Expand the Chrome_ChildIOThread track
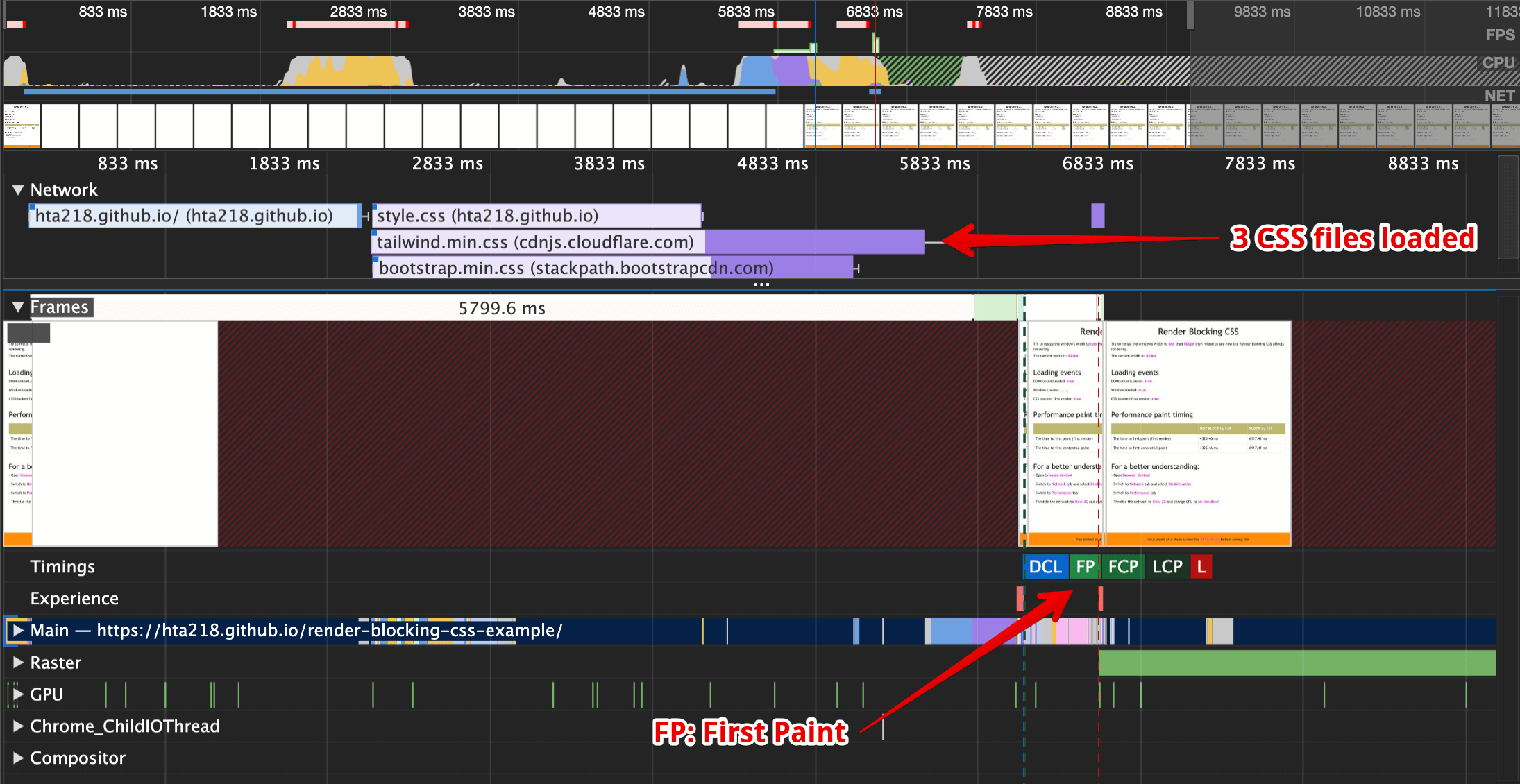 click(x=18, y=726)
